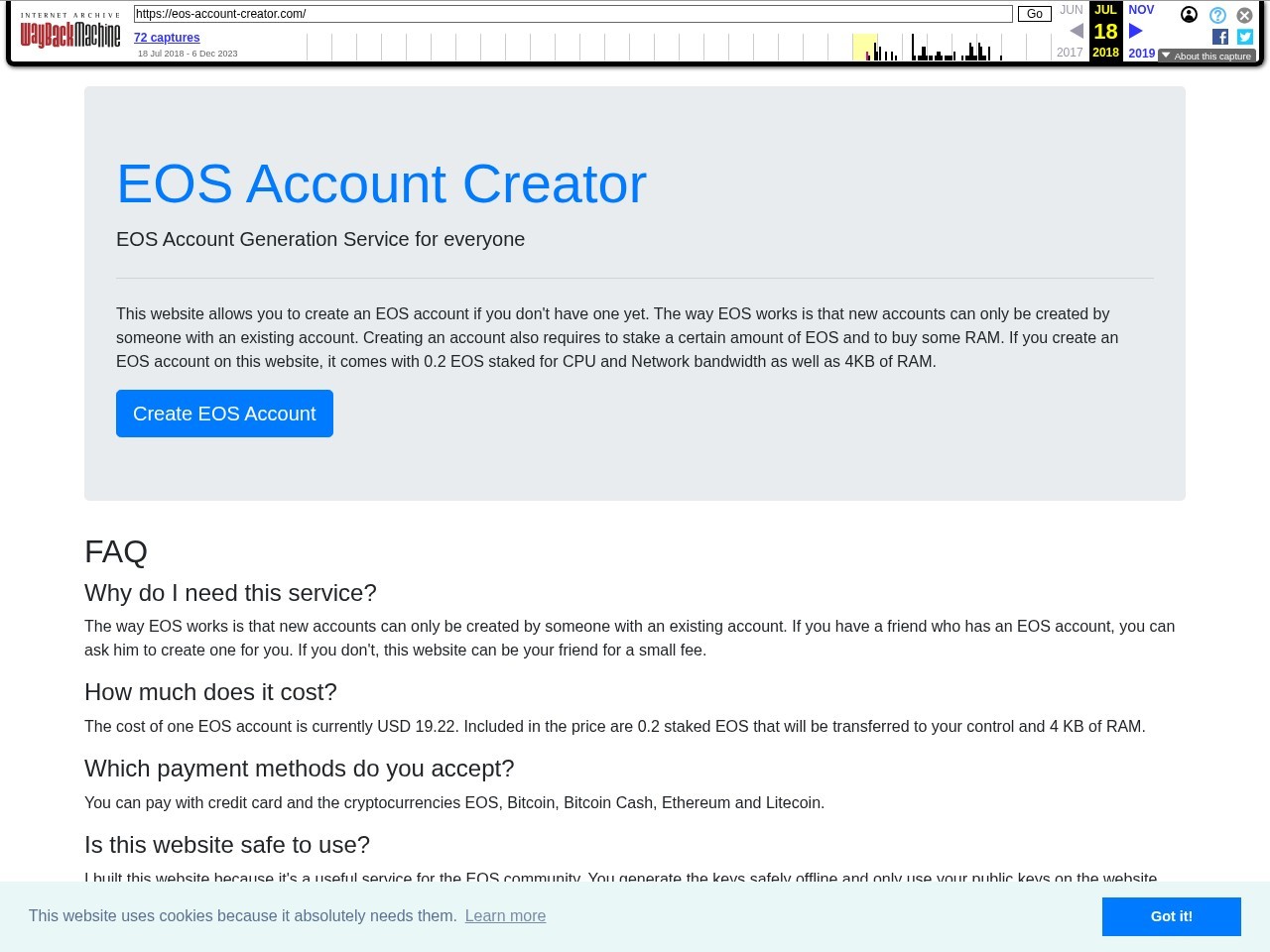Share capture on Twitter
The width and height of the screenshot is (1270, 952).
(1245, 37)
